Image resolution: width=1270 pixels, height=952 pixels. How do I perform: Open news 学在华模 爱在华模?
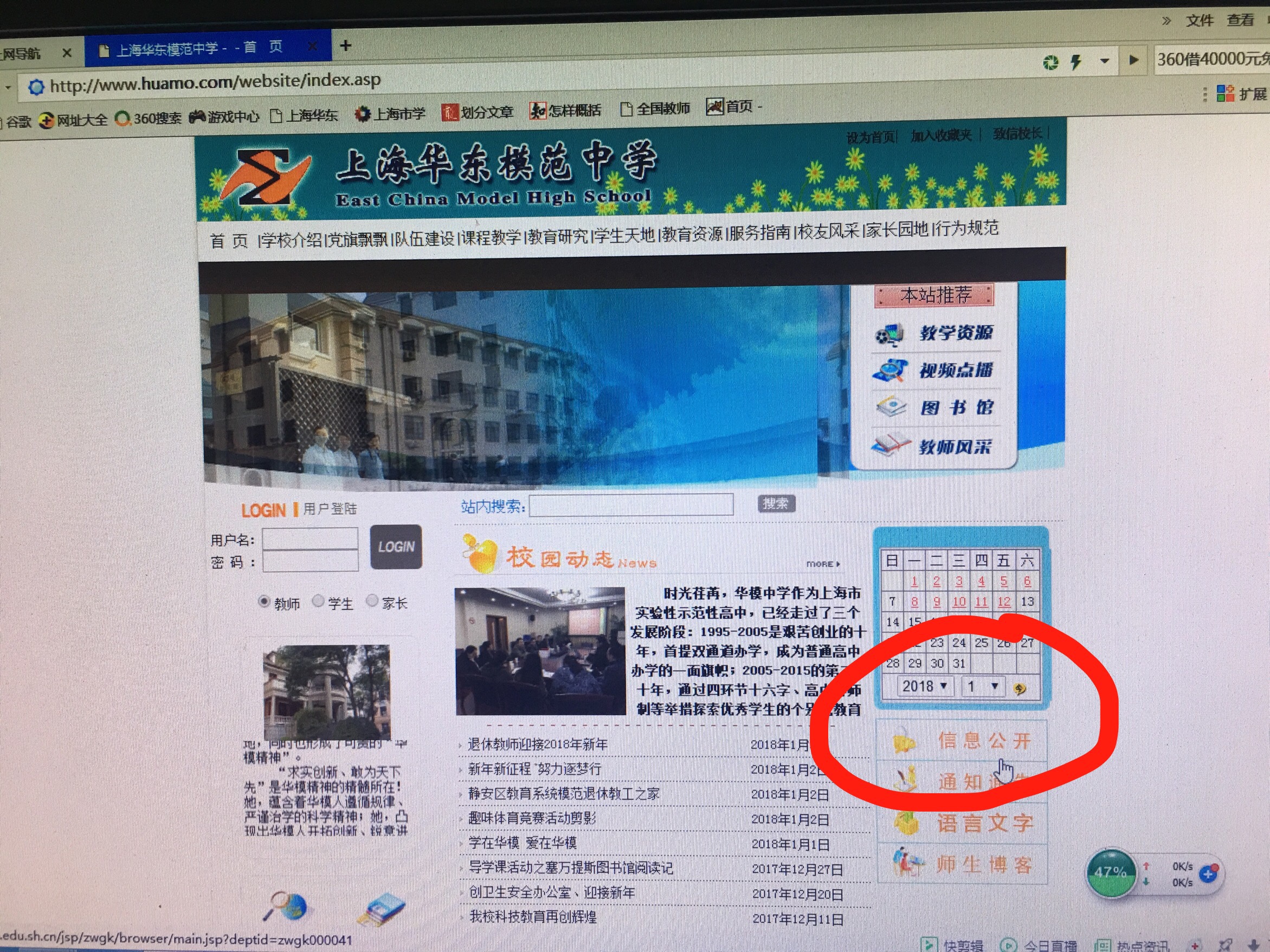(x=522, y=843)
